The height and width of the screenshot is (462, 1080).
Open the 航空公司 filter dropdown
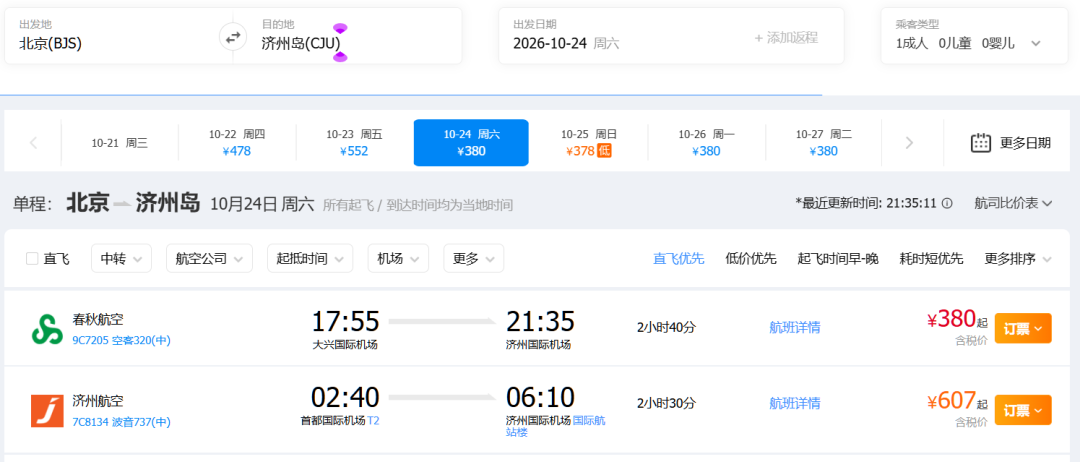click(209, 259)
